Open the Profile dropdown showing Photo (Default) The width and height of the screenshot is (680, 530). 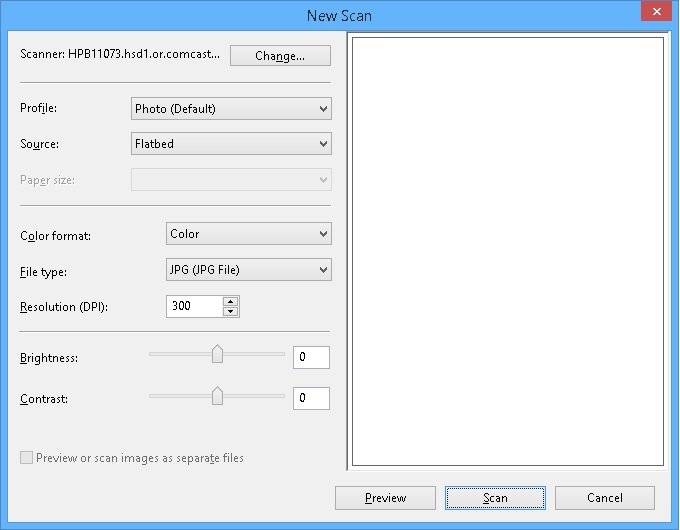(231, 108)
